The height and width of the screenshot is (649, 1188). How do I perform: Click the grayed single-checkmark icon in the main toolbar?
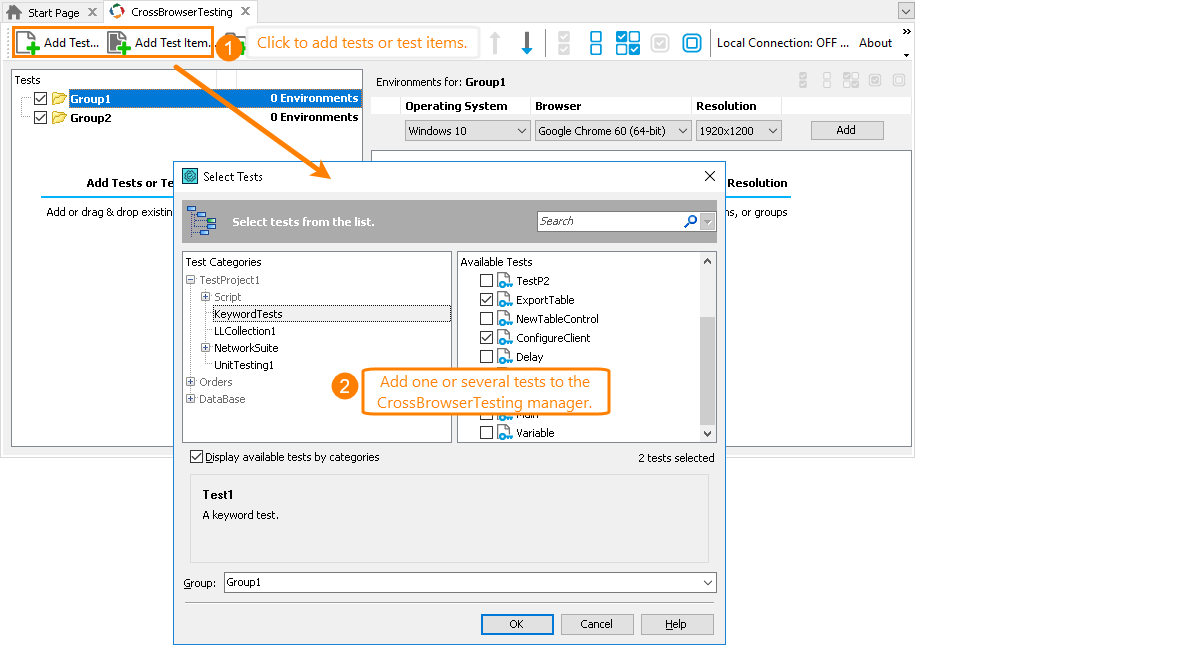click(660, 43)
